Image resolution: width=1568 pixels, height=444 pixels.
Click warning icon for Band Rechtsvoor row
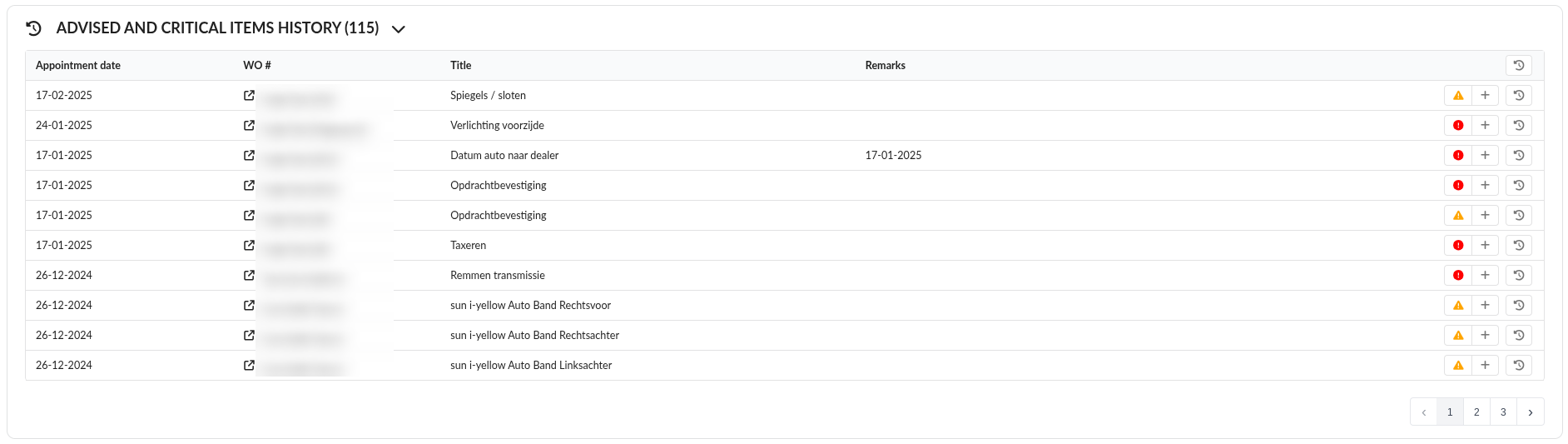click(1458, 306)
